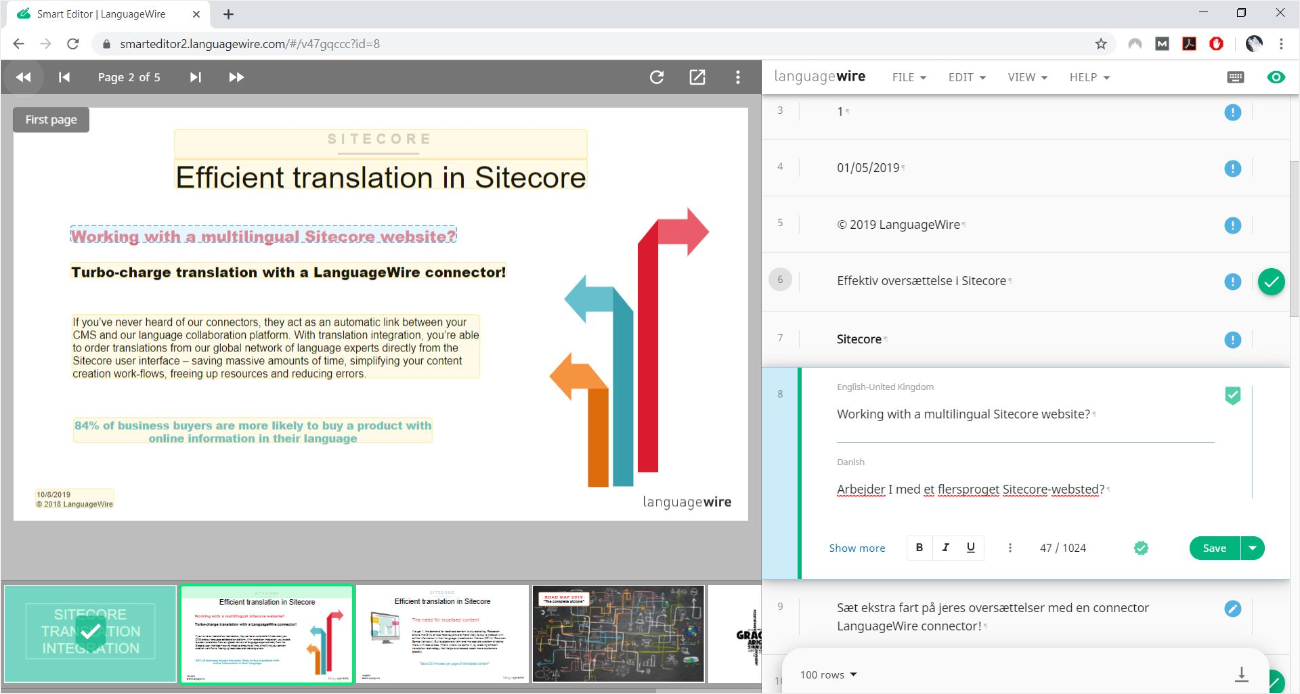Toggle underline formatting in segment 8
The width and height of the screenshot is (1300, 694).
[969, 548]
